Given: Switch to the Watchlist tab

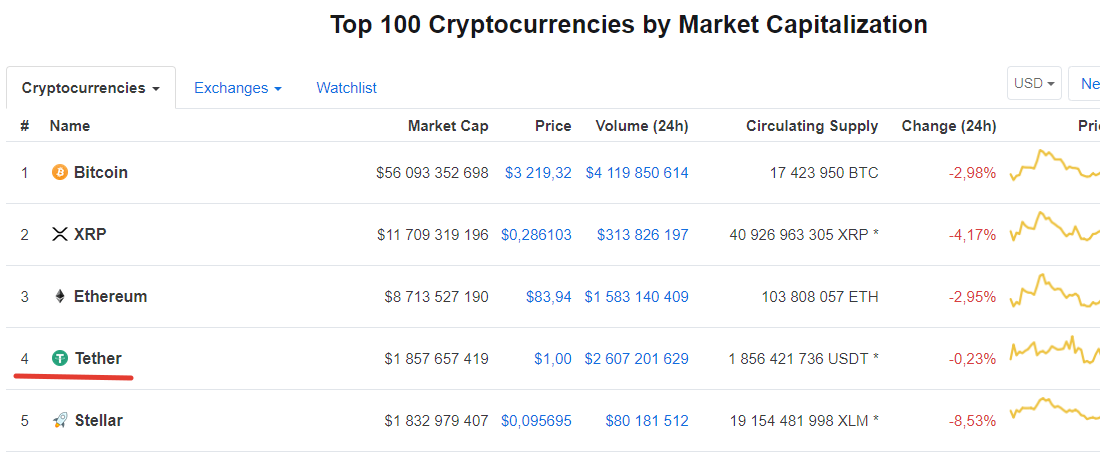Looking at the screenshot, I should tap(347, 88).
